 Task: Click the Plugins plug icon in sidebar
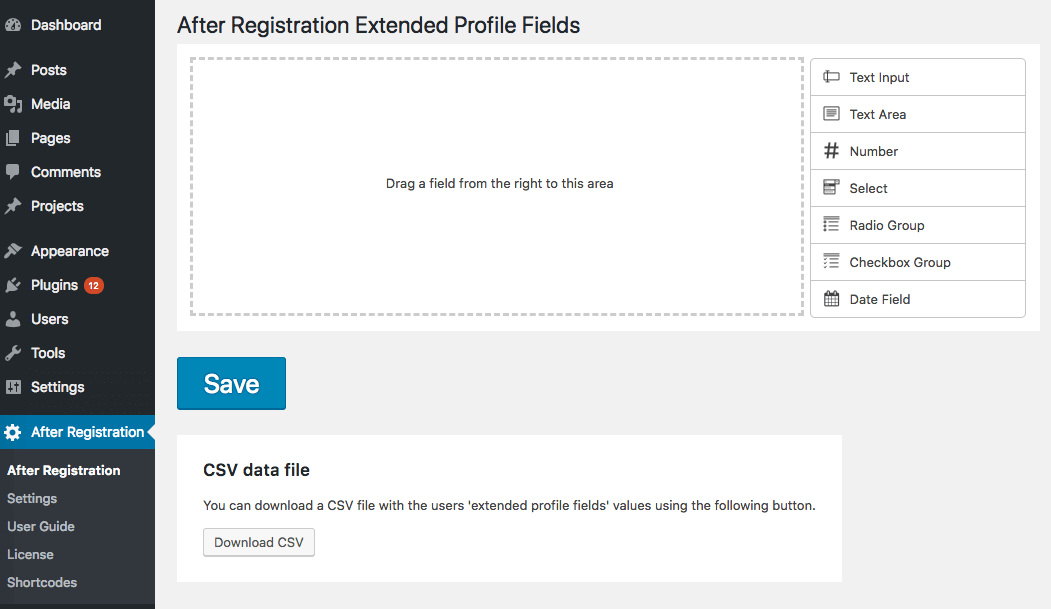(13, 285)
